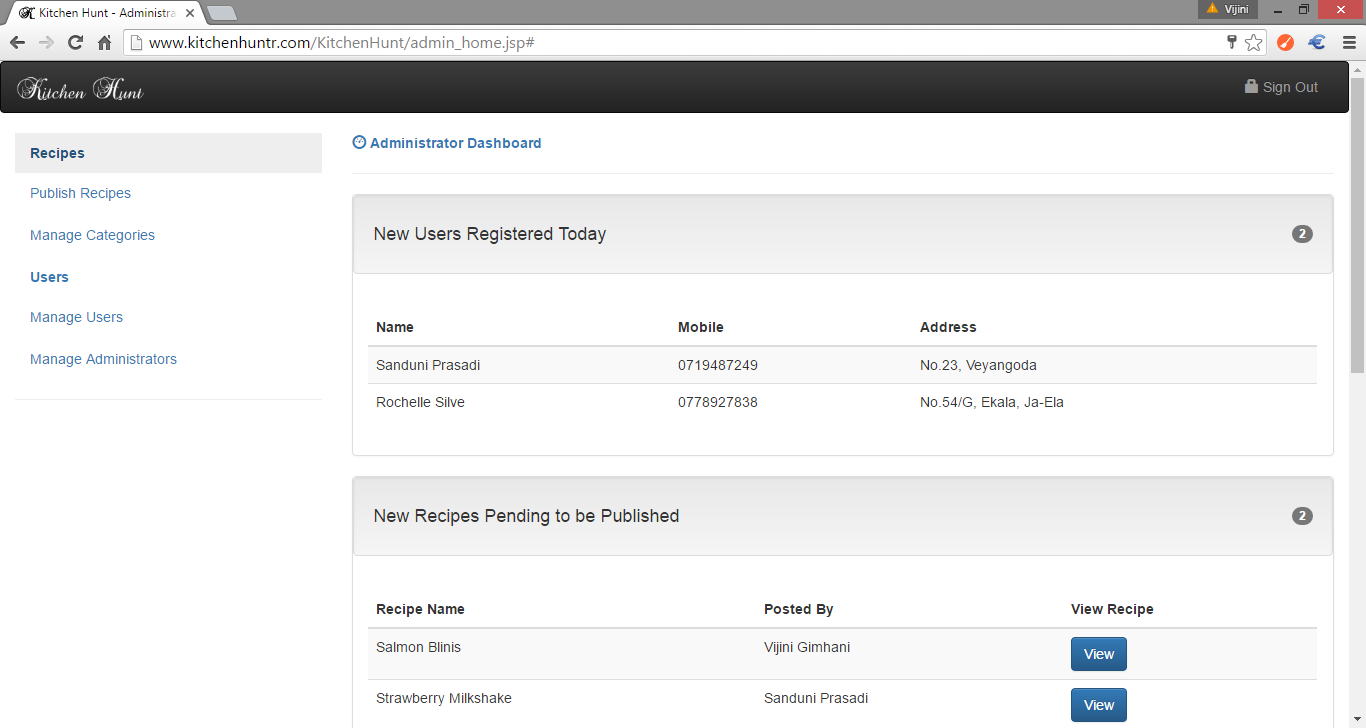Open the Chrome hamburger menu
The width and height of the screenshot is (1366, 728).
click(1350, 43)
